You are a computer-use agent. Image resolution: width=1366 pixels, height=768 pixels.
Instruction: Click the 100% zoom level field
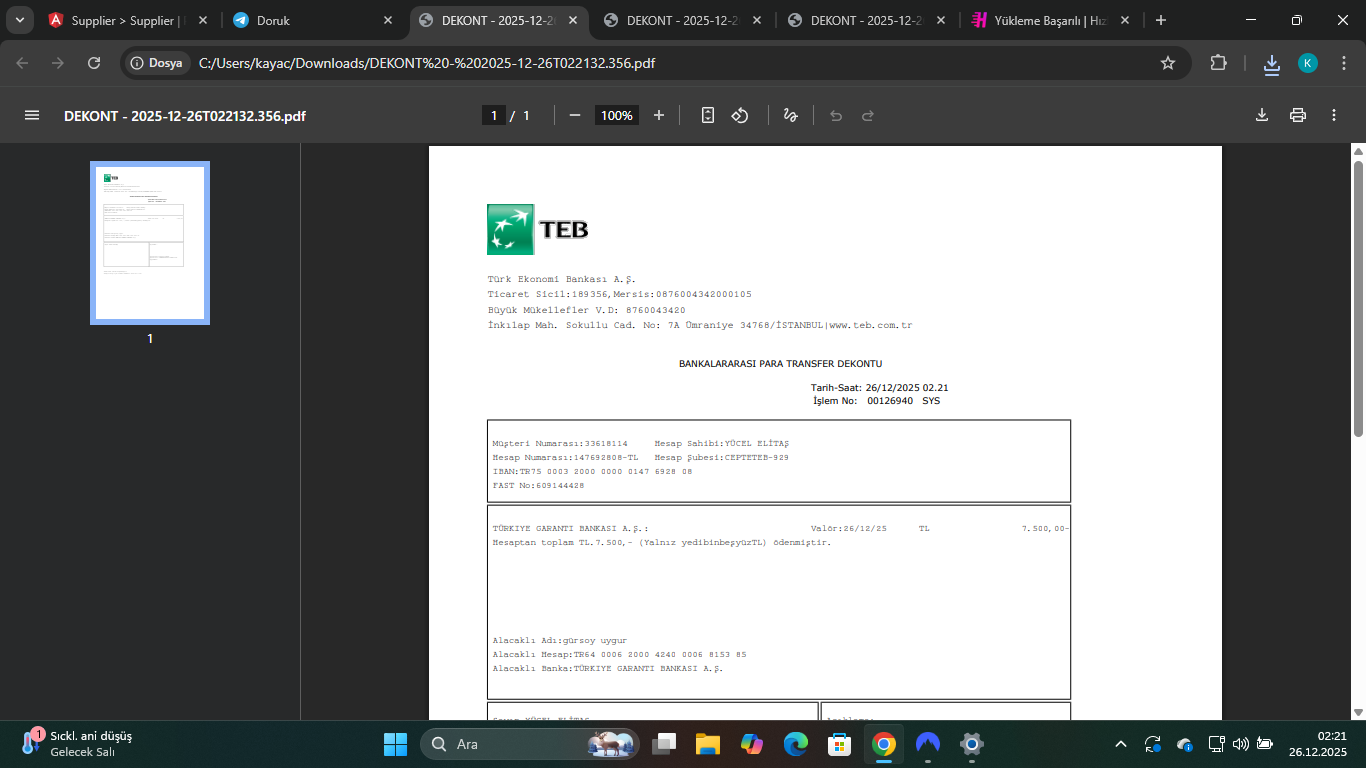coord(617,115)
